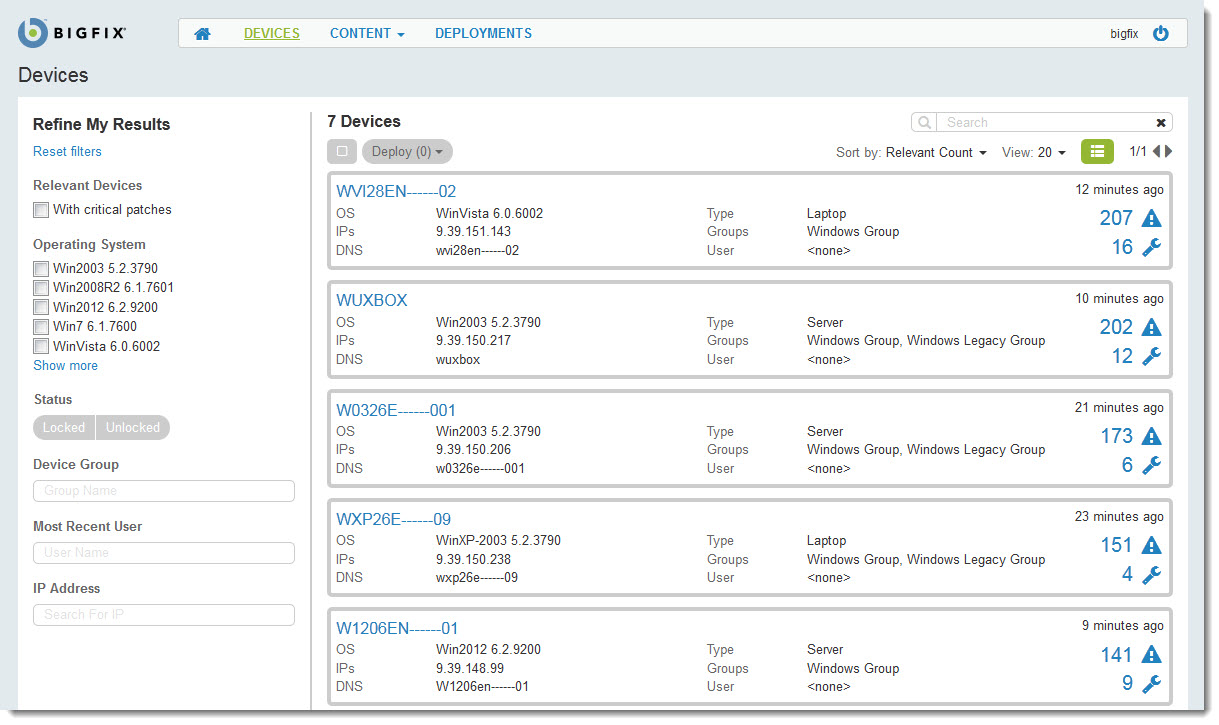This screenshot has width=1219, height=725.
Task: Click wrench icon for WUXBOX device
Action: pos(1151,356)
